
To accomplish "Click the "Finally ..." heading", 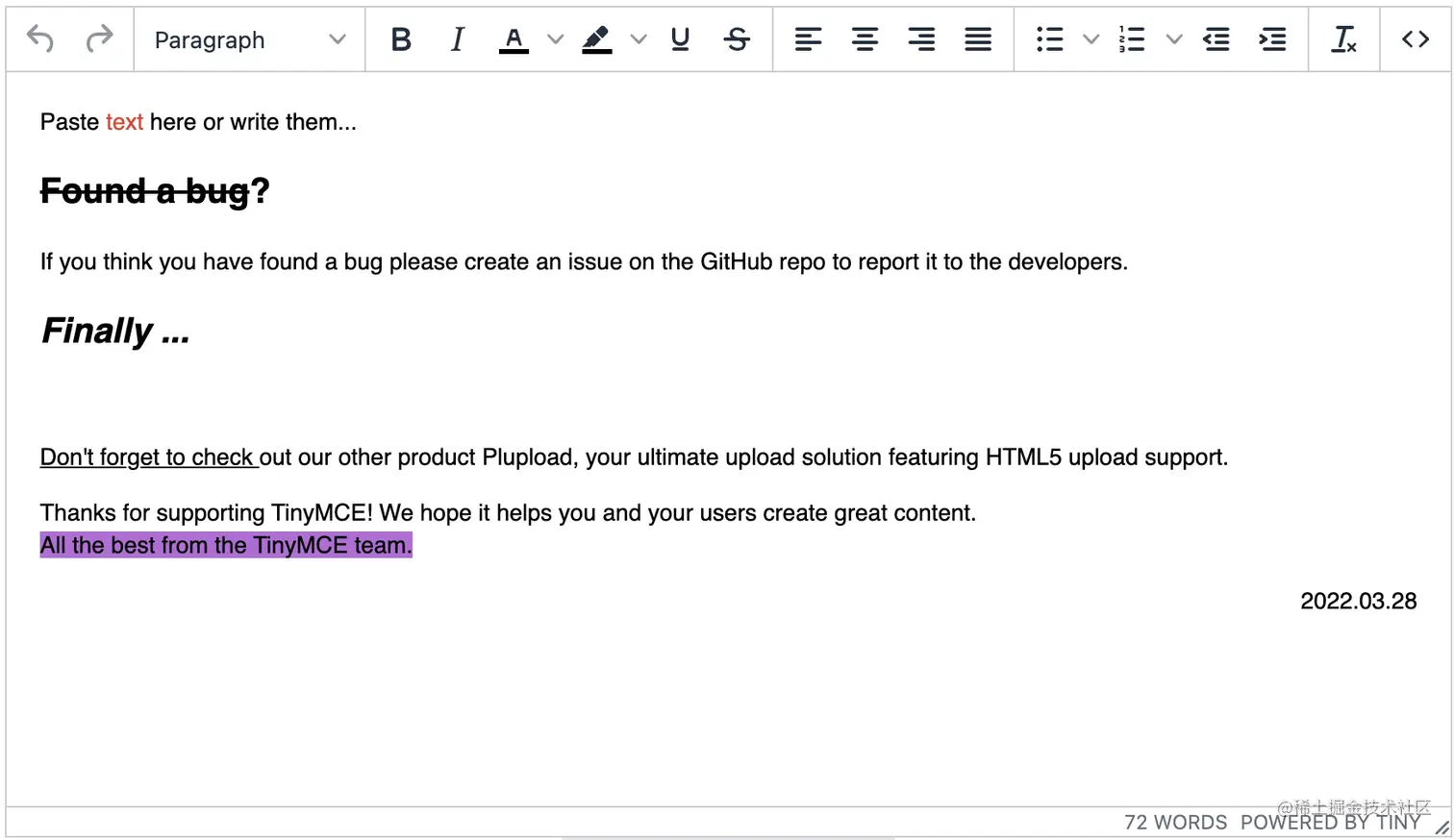I will 115,331.
